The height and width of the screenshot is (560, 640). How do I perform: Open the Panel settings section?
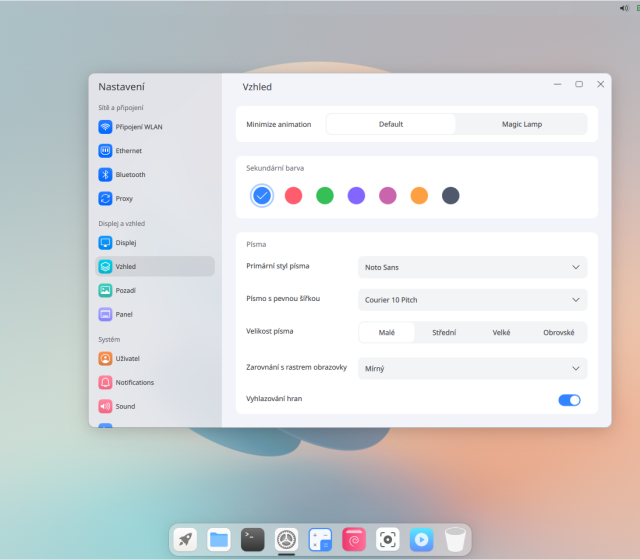(x=124, y=314)
